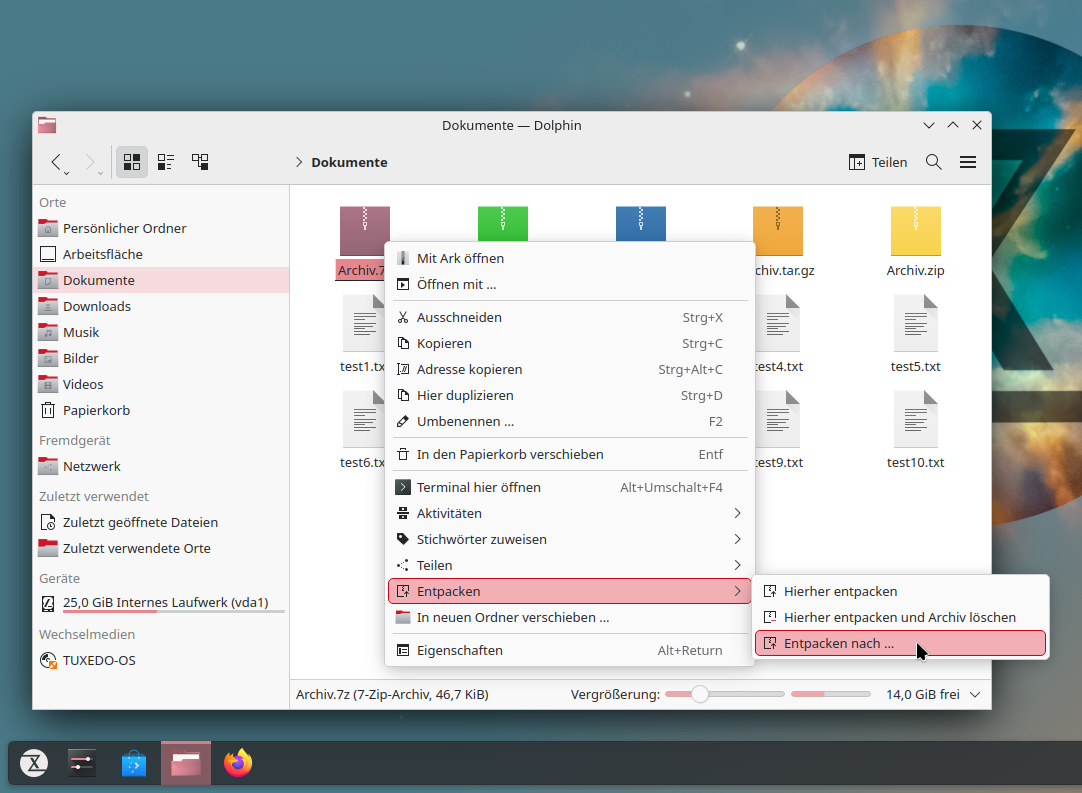Launch Firefox from the taskbar
This screenshot has width=1082, height=793.
[238, 763]
